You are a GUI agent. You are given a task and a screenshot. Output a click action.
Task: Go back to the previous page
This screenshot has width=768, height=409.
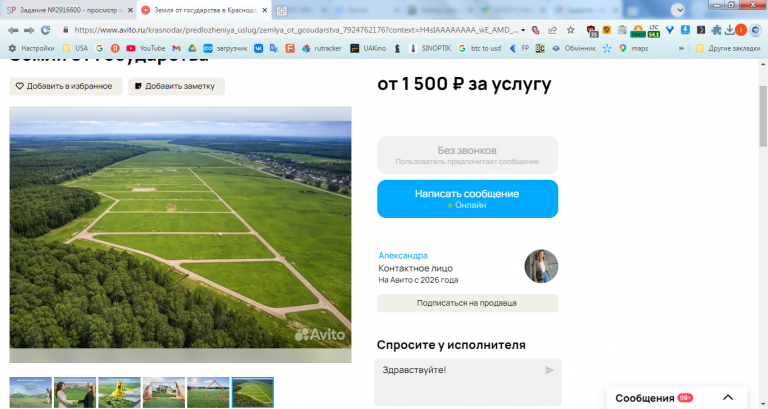pyautogui.click(x=13, y=30)
